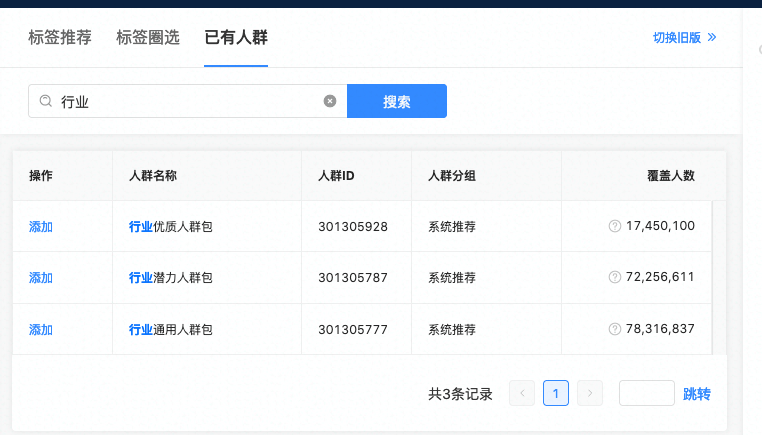The width and height of the screenshot is (762, 435).
Task: Add 行业通用人群包 via 添加
Action: pos(41,330)
